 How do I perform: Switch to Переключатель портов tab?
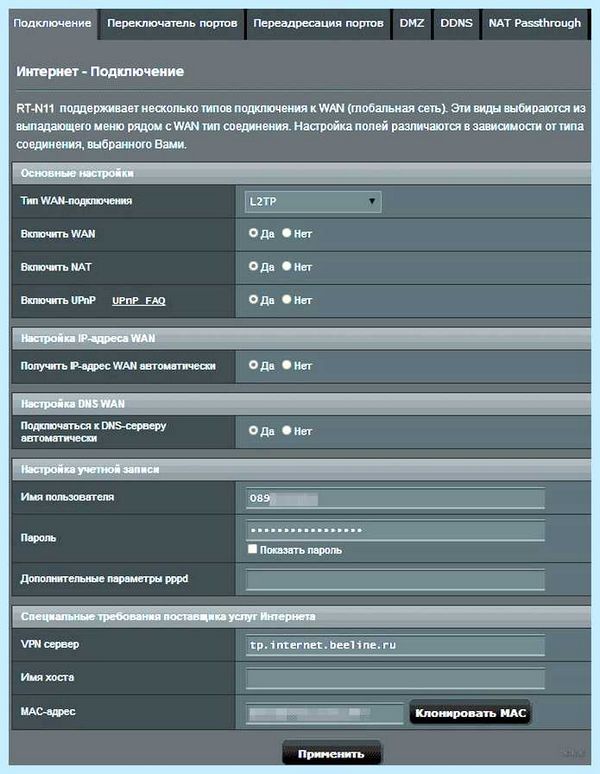coord(172,24)
